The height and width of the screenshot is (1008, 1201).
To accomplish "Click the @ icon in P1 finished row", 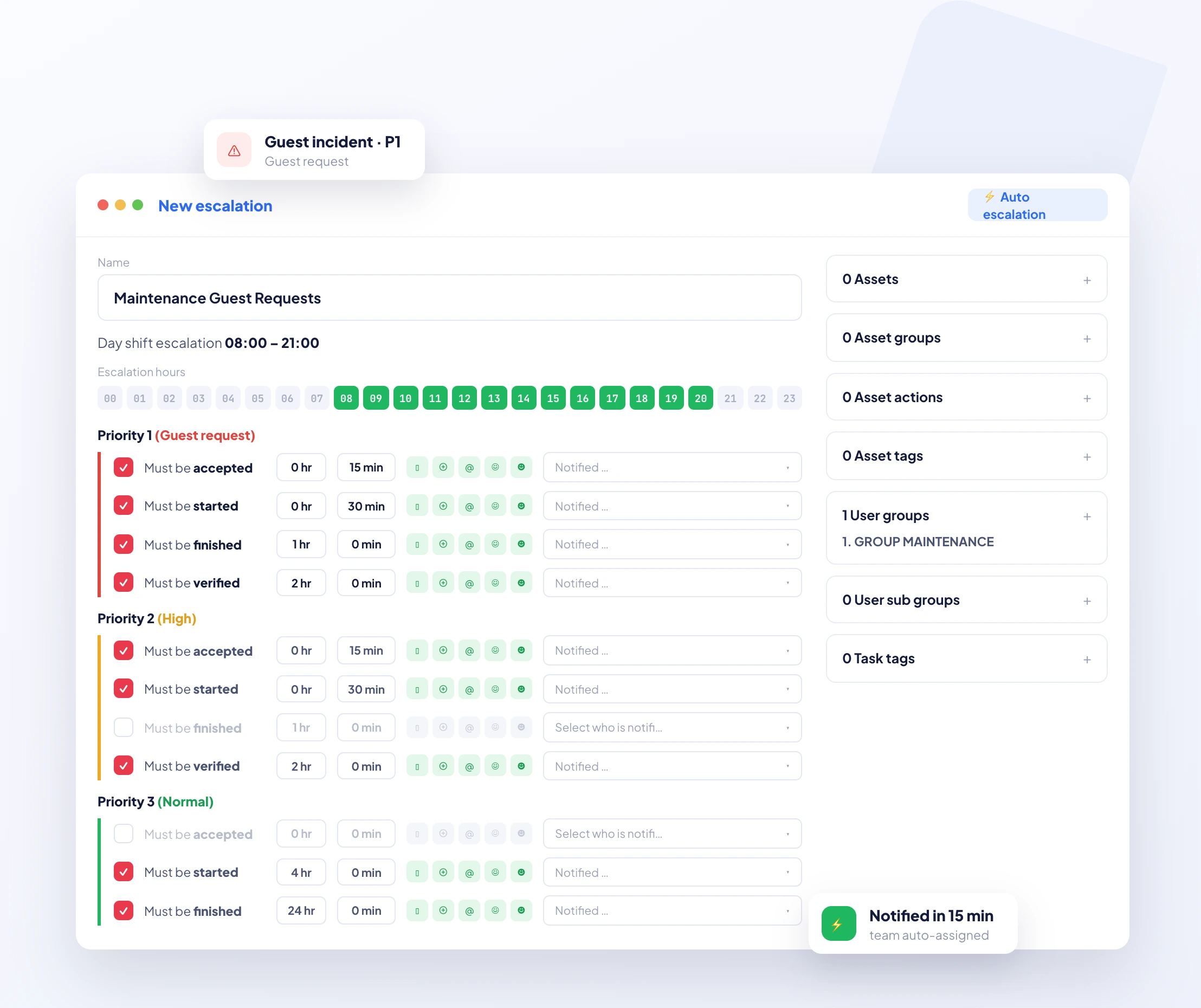I will click(469, 544).
